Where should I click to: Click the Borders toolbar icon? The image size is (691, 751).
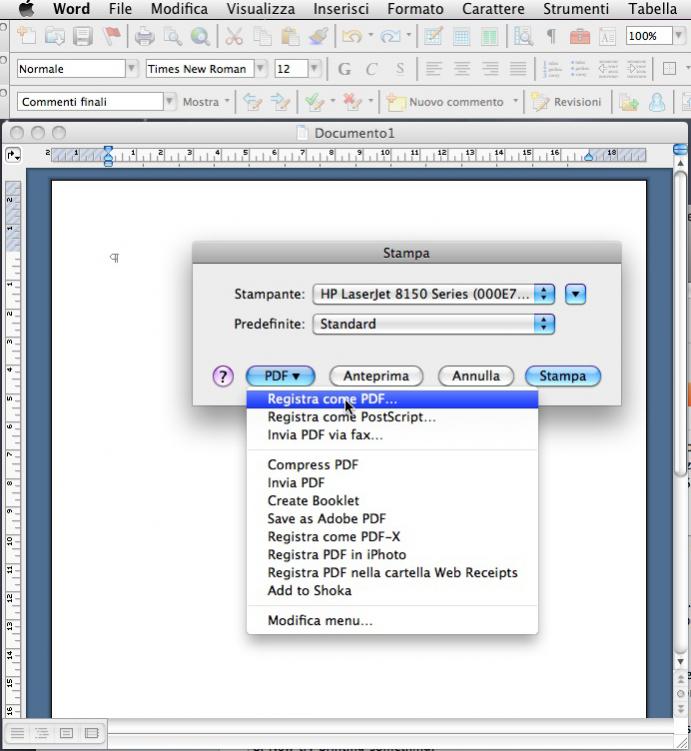pyautogui.click(x=669, y=69)
